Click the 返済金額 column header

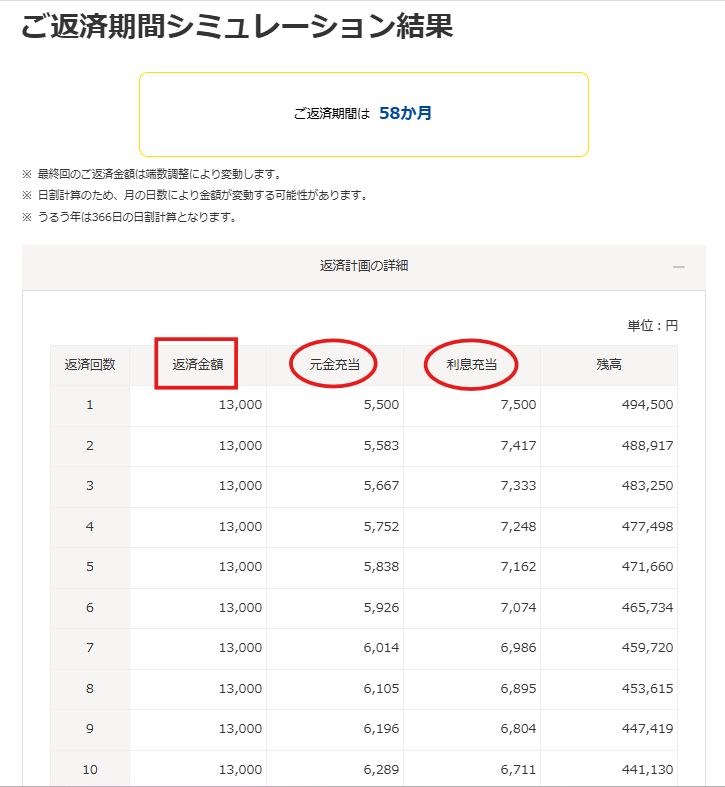pyautogui.click(x=197, y=365)
